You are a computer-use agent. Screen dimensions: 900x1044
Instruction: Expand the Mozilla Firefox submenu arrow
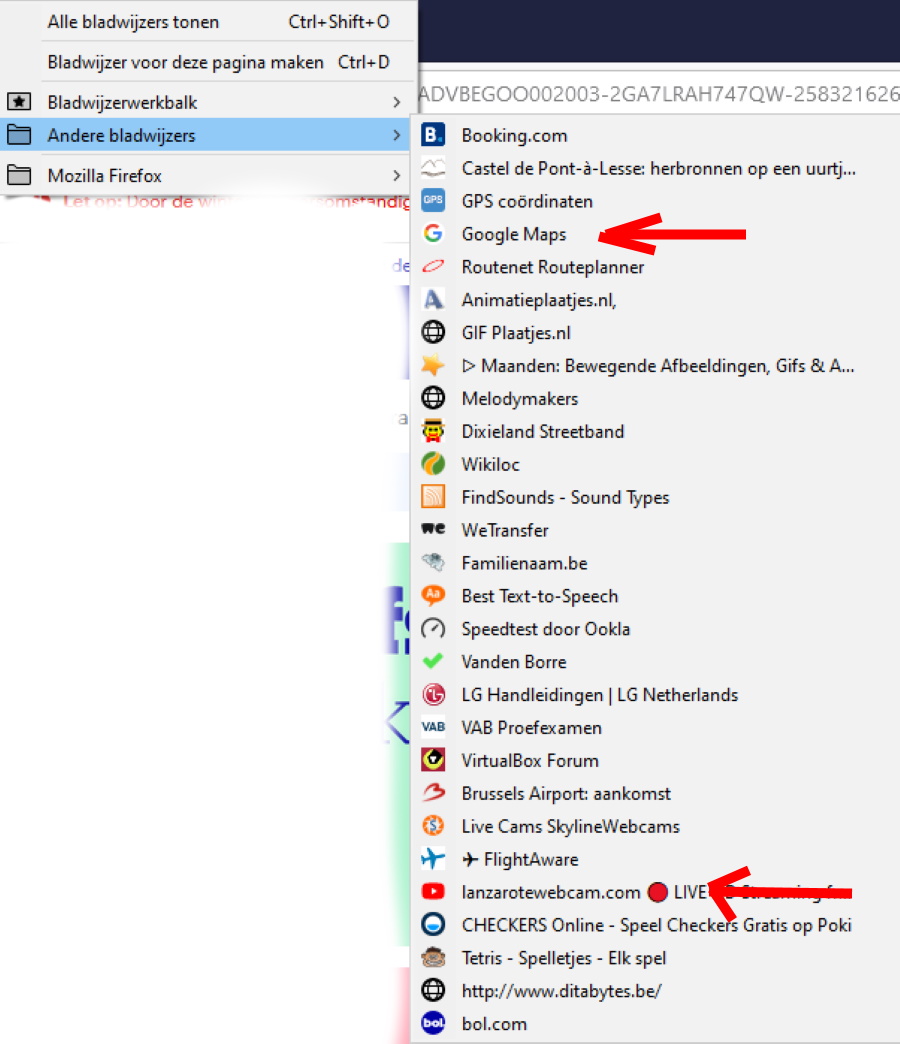pos(397,175)
